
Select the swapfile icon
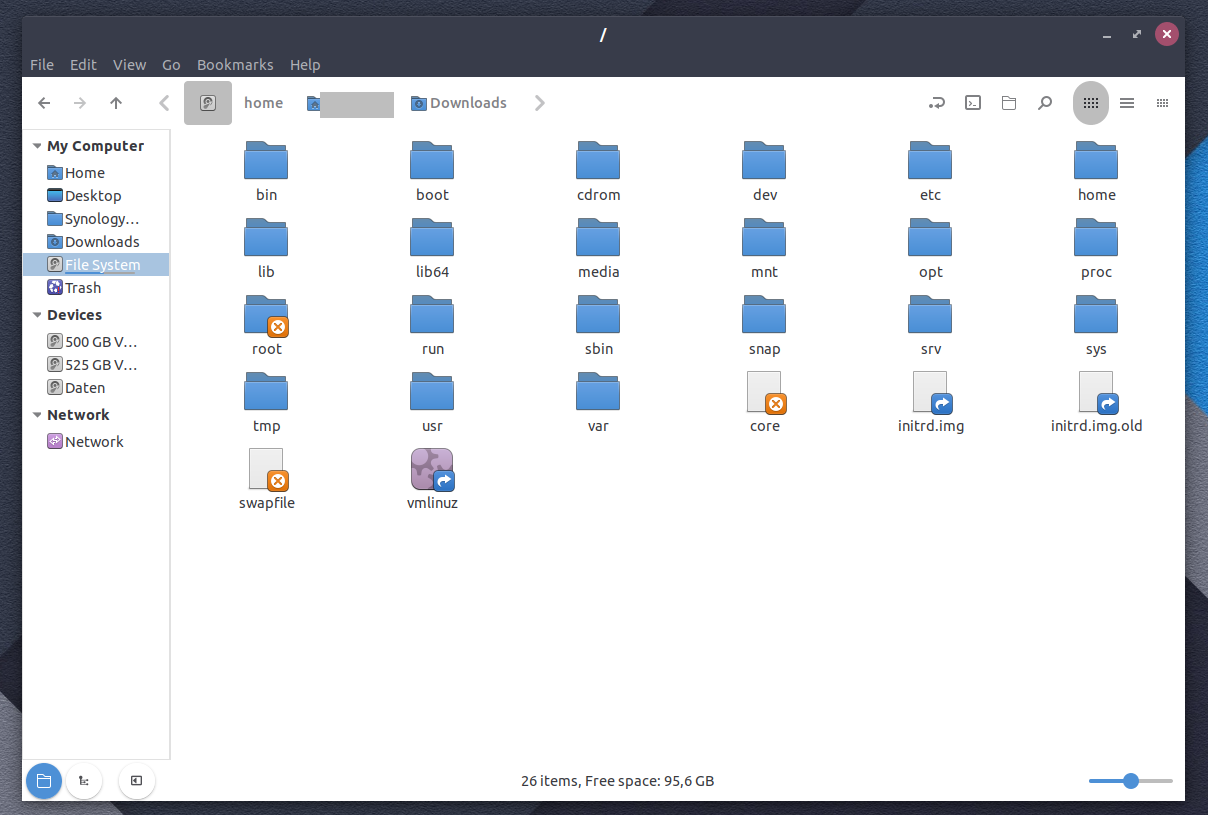point(267,470)
